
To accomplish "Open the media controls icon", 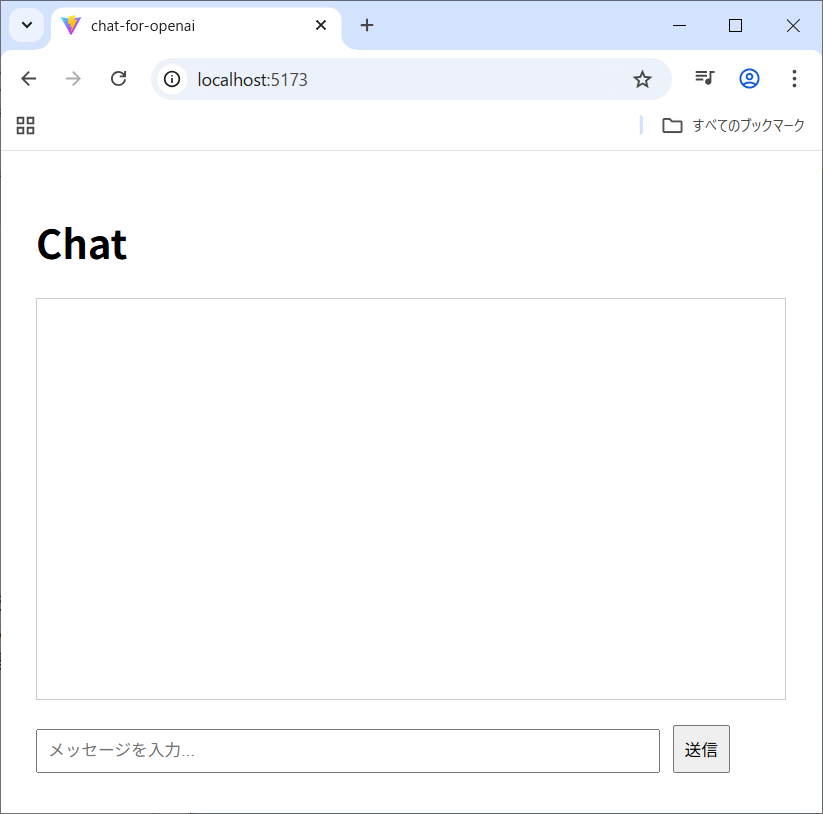I will [705, 79].
